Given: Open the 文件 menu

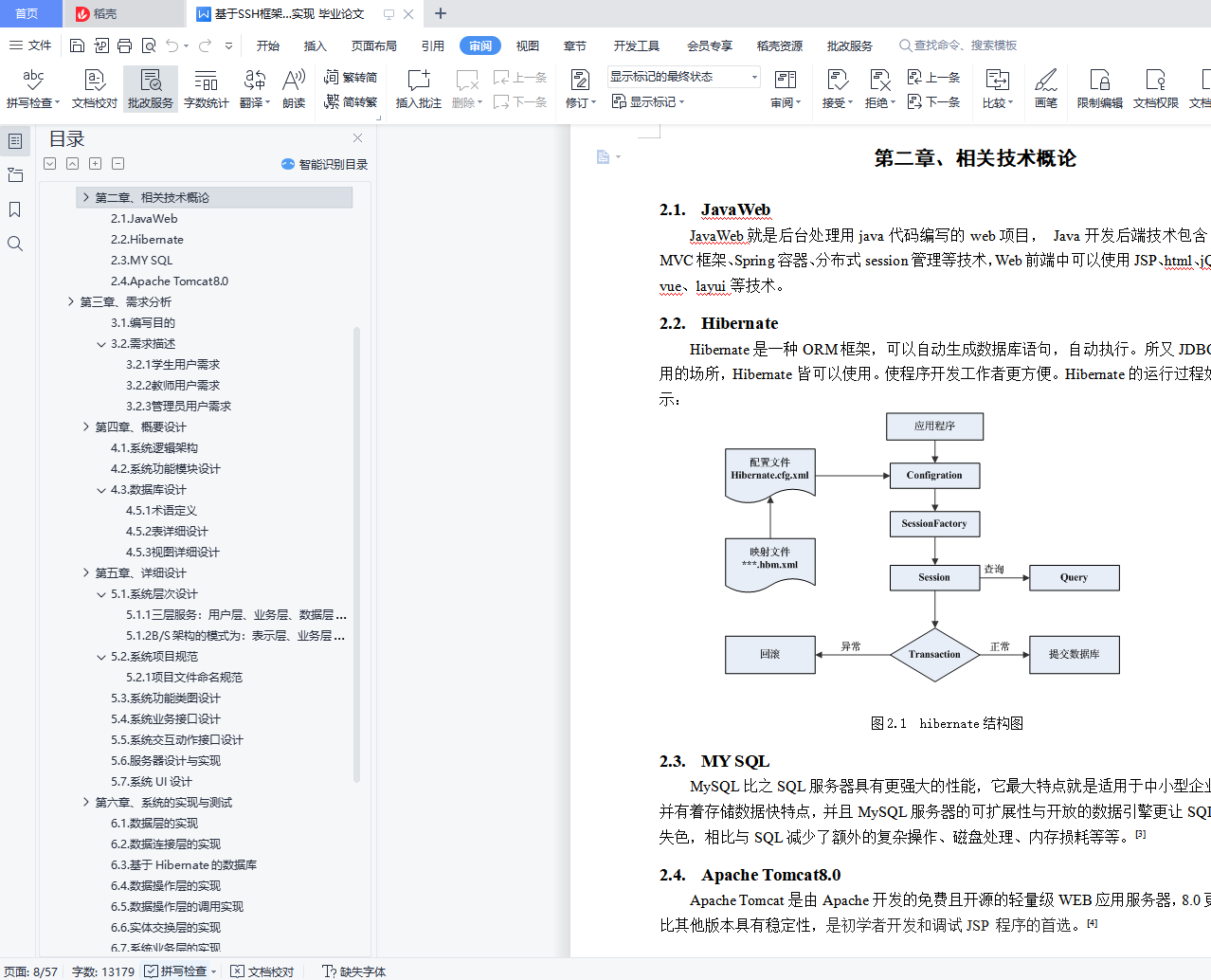Looking at the screenshot, I should (30, 45).
